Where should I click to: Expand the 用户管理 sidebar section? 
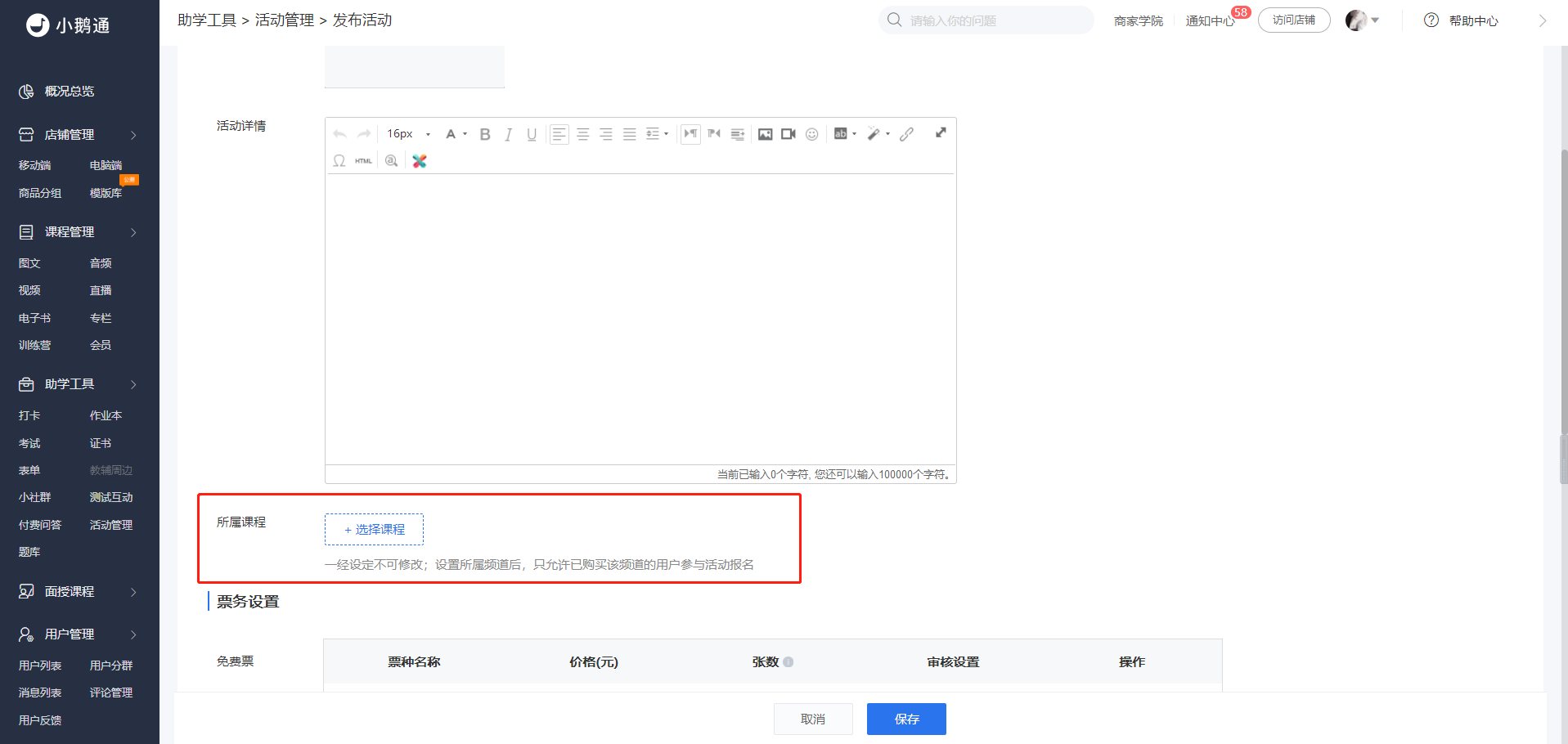pos(134,634)
